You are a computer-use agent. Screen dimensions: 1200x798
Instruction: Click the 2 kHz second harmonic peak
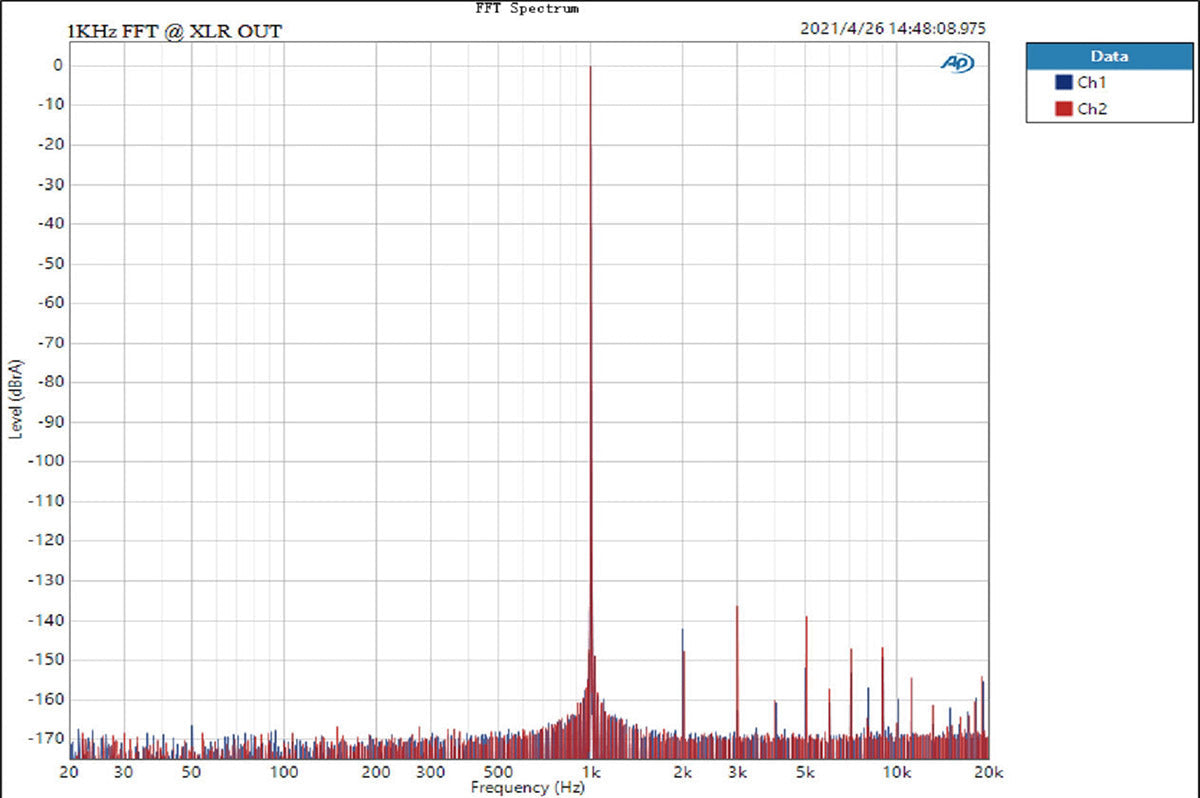point(683,631)
